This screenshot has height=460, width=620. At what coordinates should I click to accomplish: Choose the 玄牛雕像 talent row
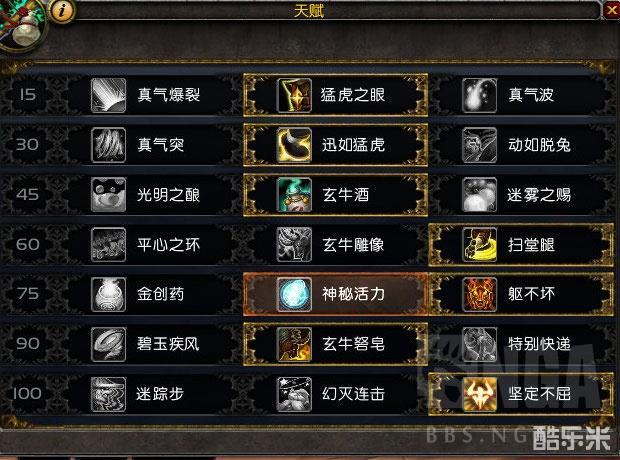[x=335, y=244]
